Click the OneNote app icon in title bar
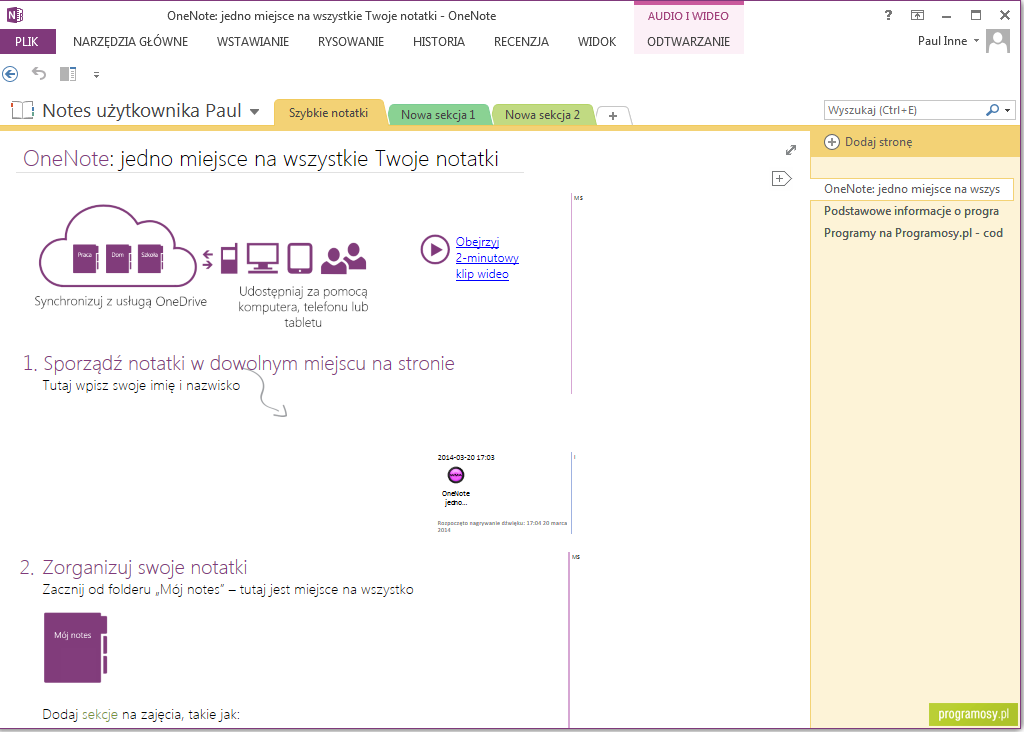 pyautogui.click(x=14, y=15)
